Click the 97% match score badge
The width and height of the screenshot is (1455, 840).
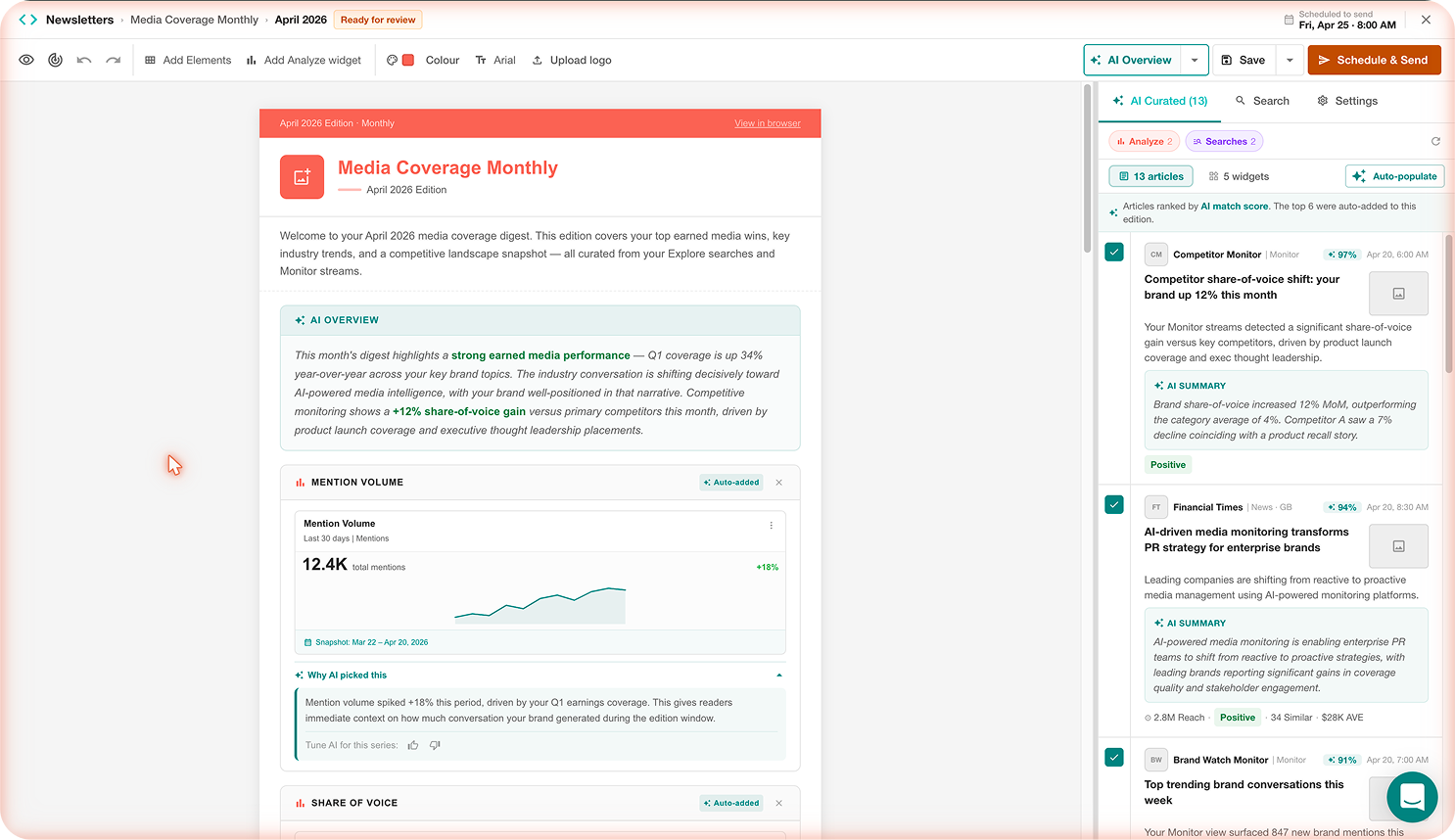[1342, 255]
